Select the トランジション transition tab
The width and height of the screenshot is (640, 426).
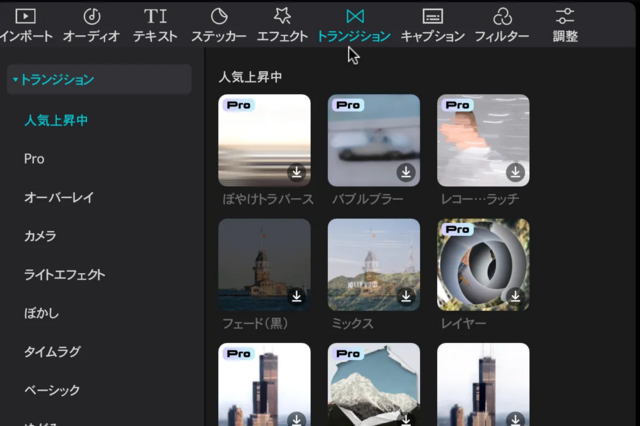pyautogui.click(x=354, y=25)
